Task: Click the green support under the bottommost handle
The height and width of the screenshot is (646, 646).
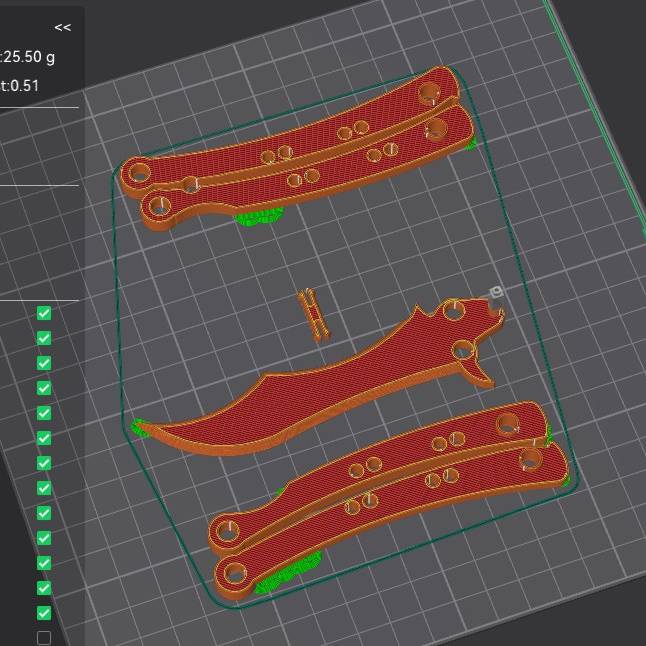Action: [x=288, y=573]
